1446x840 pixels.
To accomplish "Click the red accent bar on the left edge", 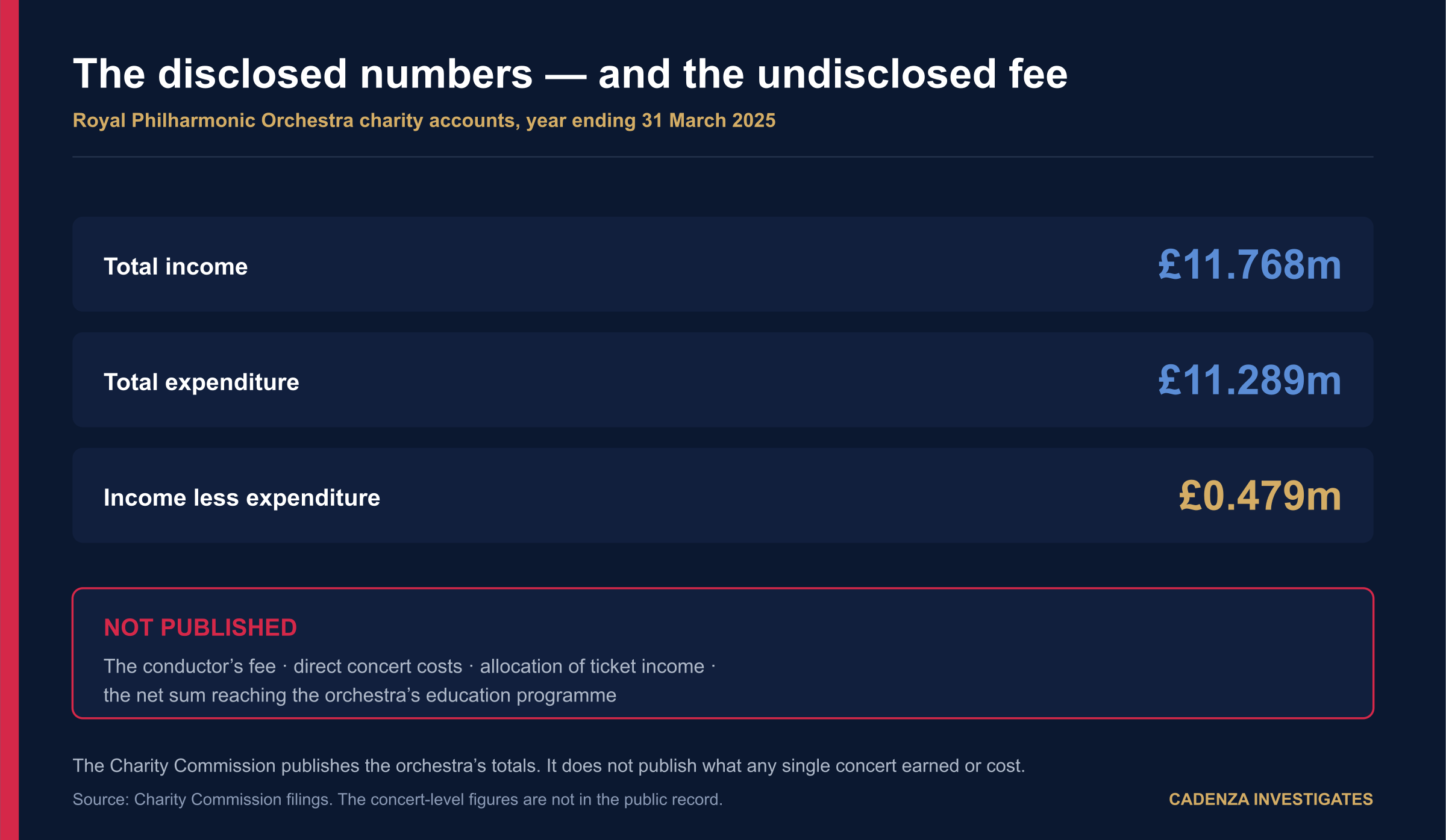I will pos(9,420).
